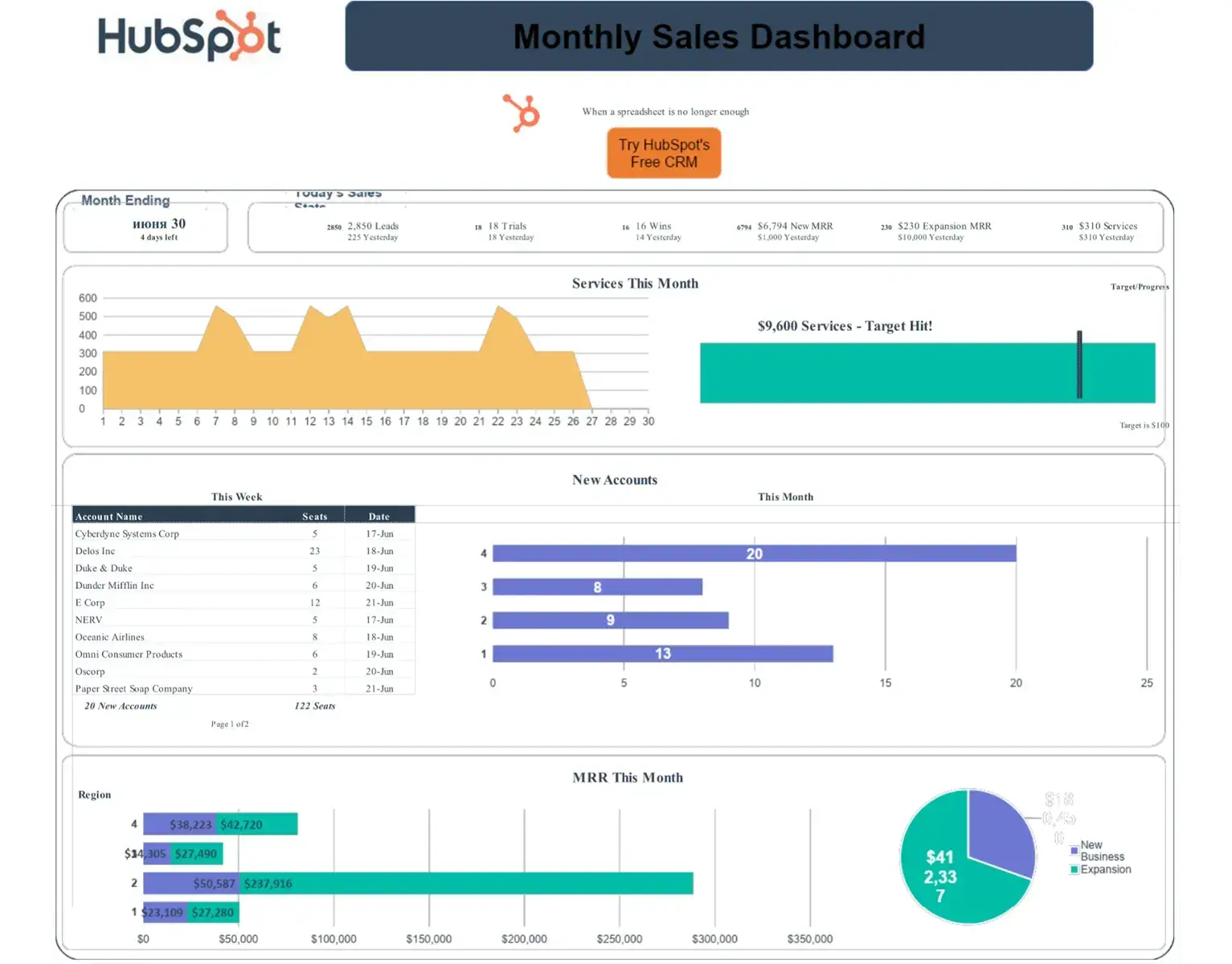Click the Try HubSpot's Free CRM button
This screenshot has height=964, width=1232.
click(x=663, y=153)
